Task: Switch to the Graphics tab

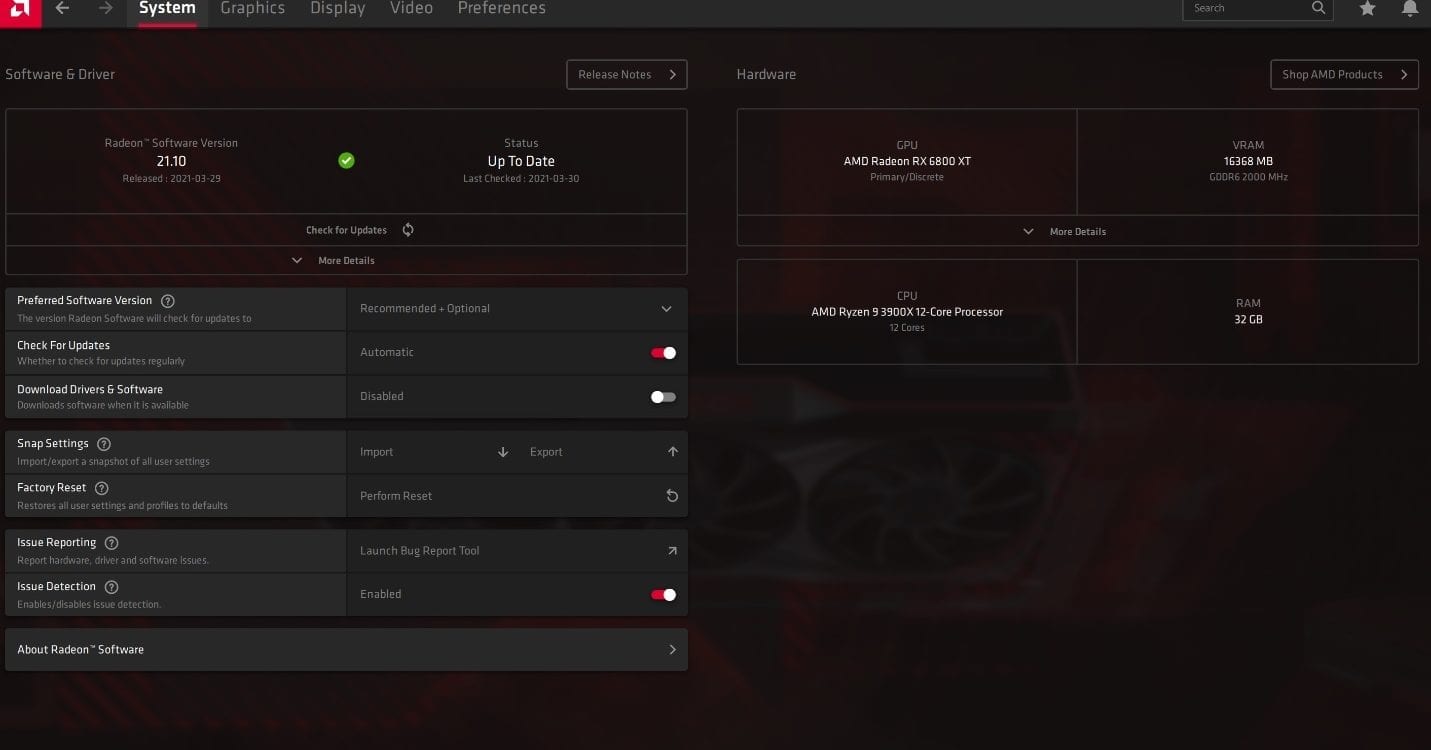Action: 252,9
